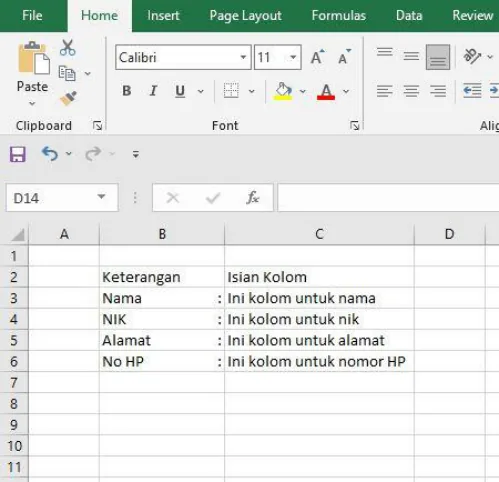Select the No HP cell
The width and height of the screenshot is (499, 482).
pos(162,361)
